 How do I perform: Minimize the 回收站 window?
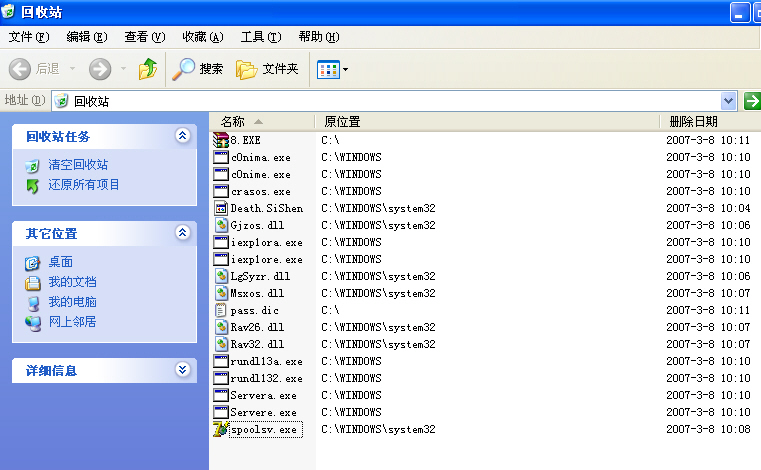point(739,13)
